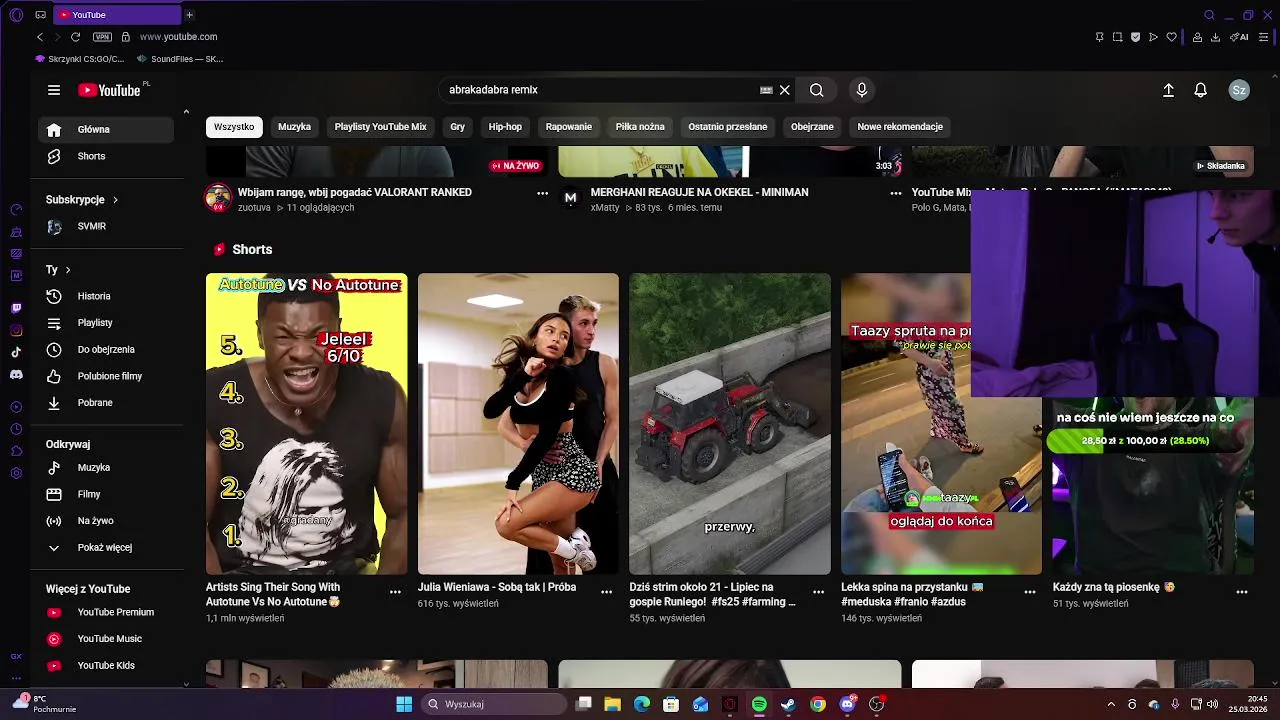Clear the search text with the X icon
This screenshot has width=1280, height=720.
[x=785, y=90]
